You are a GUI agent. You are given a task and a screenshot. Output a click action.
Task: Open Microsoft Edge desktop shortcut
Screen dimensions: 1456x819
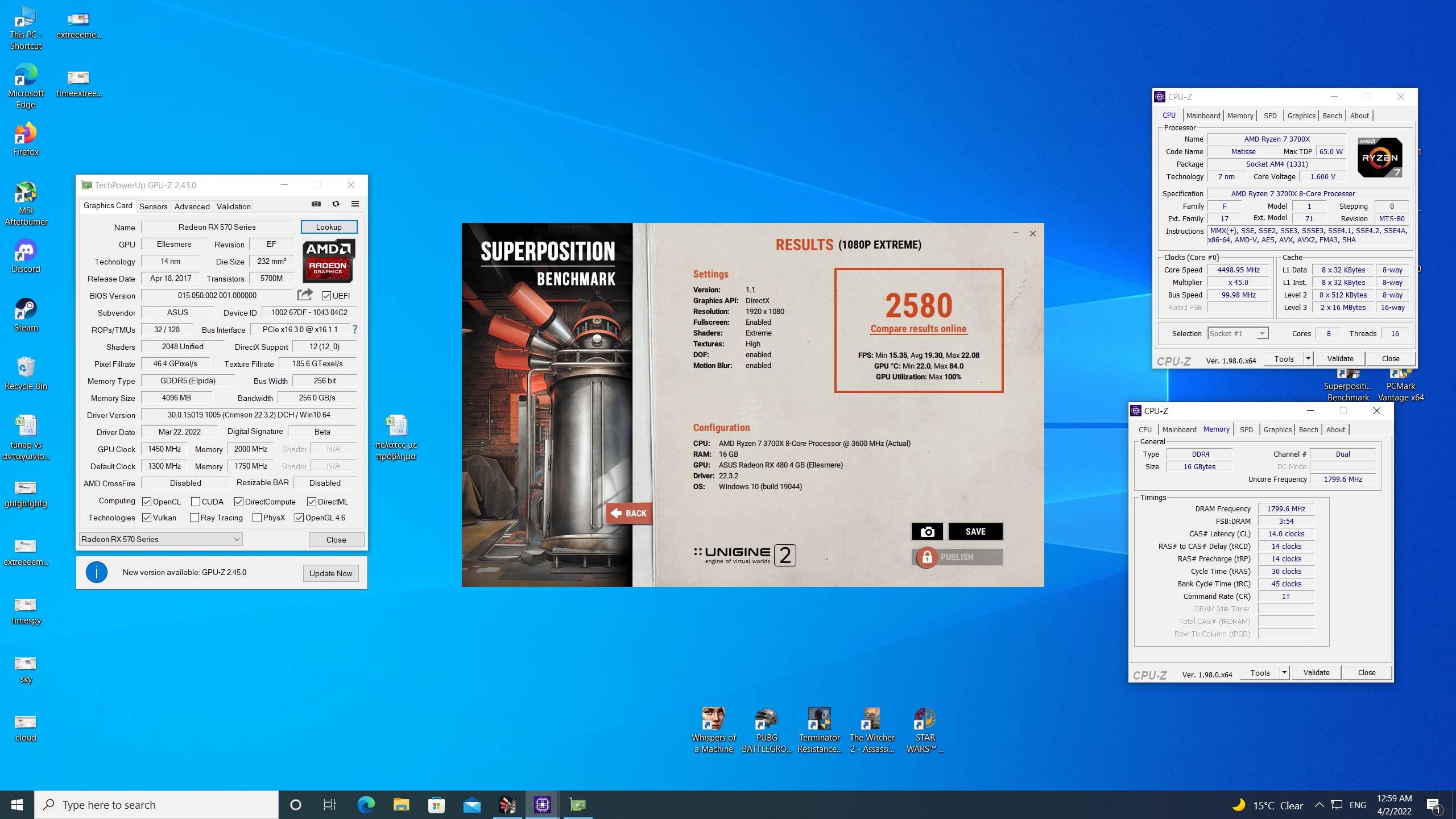coord(26,87)
